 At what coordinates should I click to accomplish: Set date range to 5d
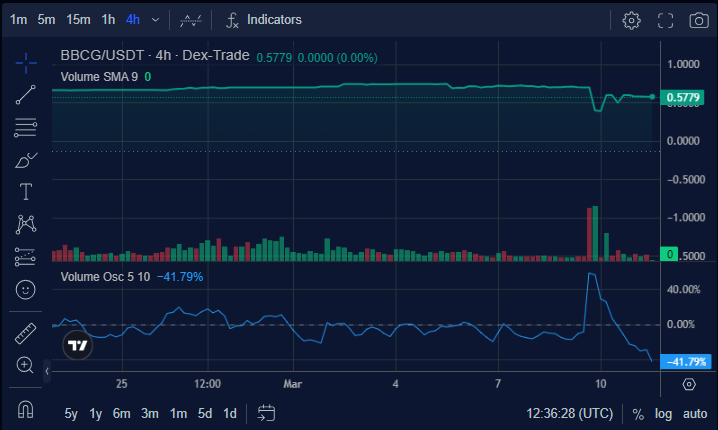click(x=205, y=414)
